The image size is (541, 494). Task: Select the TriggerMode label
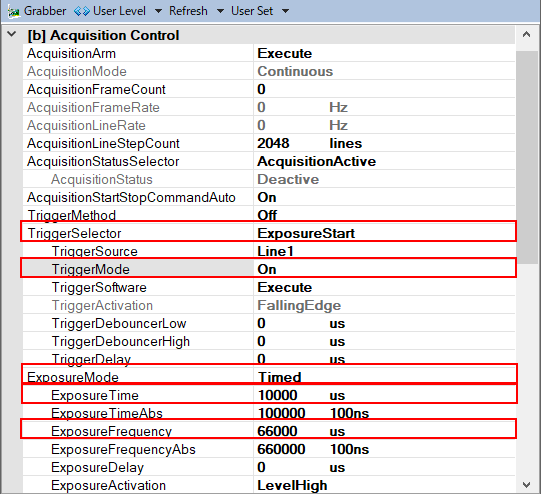[x=91, y=269]
